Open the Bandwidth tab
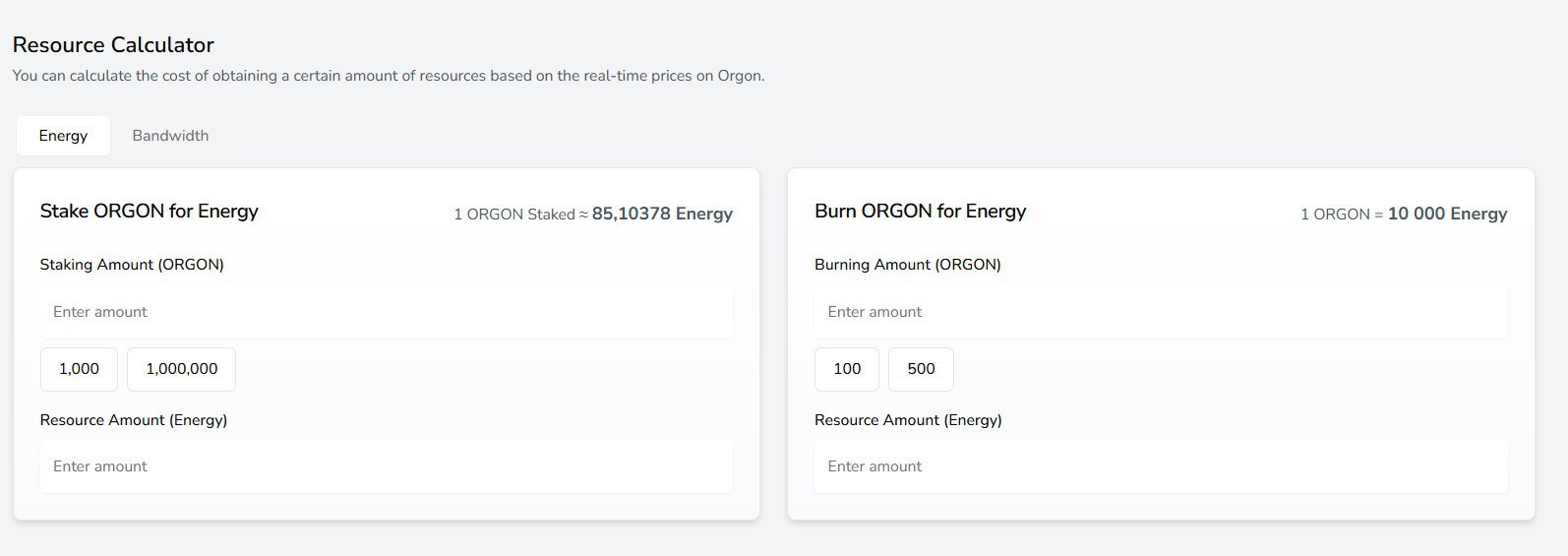This screenshot has height=556, width=1568. pyautogui.click(x=170, y=136)
